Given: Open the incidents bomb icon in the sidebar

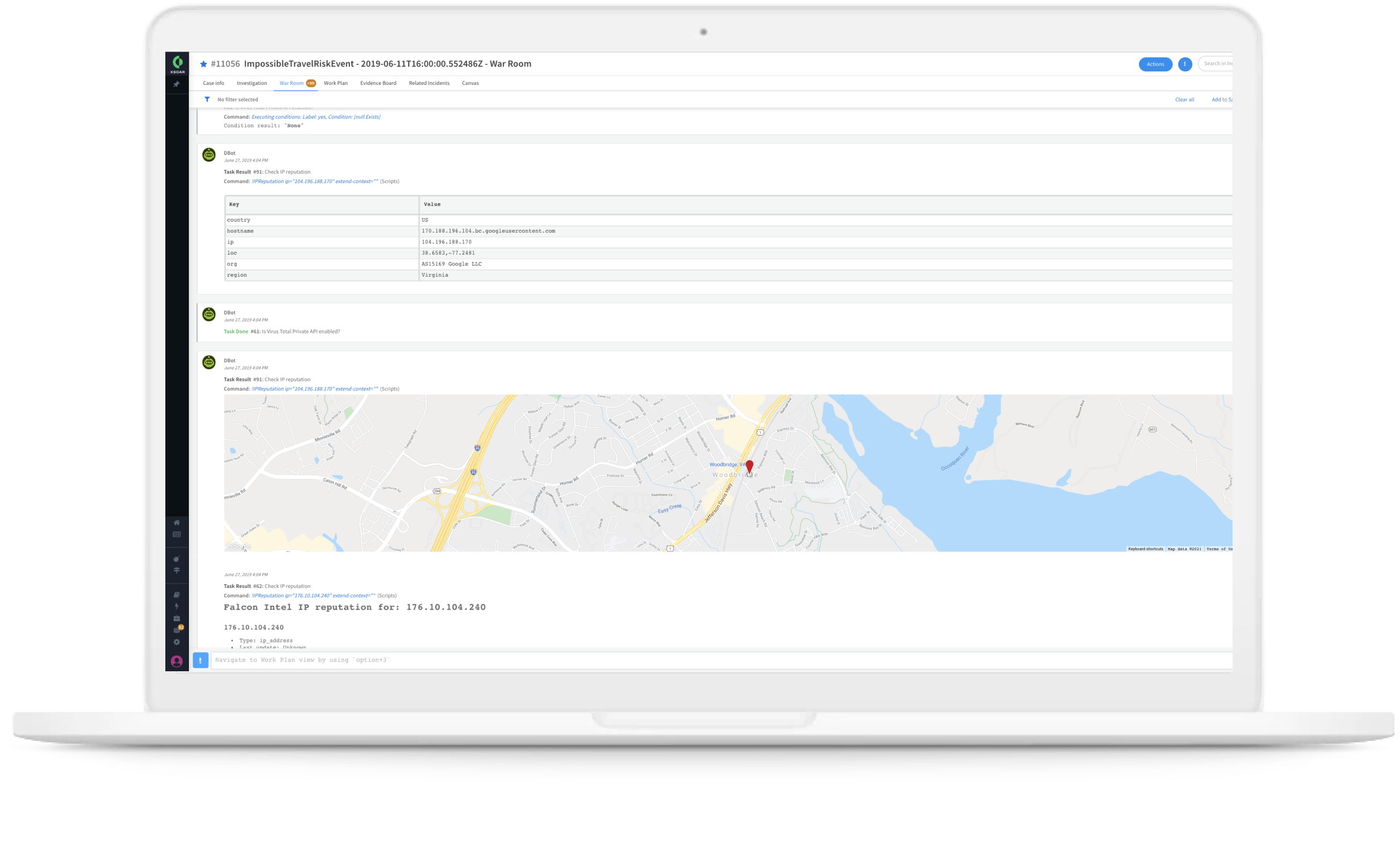Looking at the screenshot, I should coord(177,558).
